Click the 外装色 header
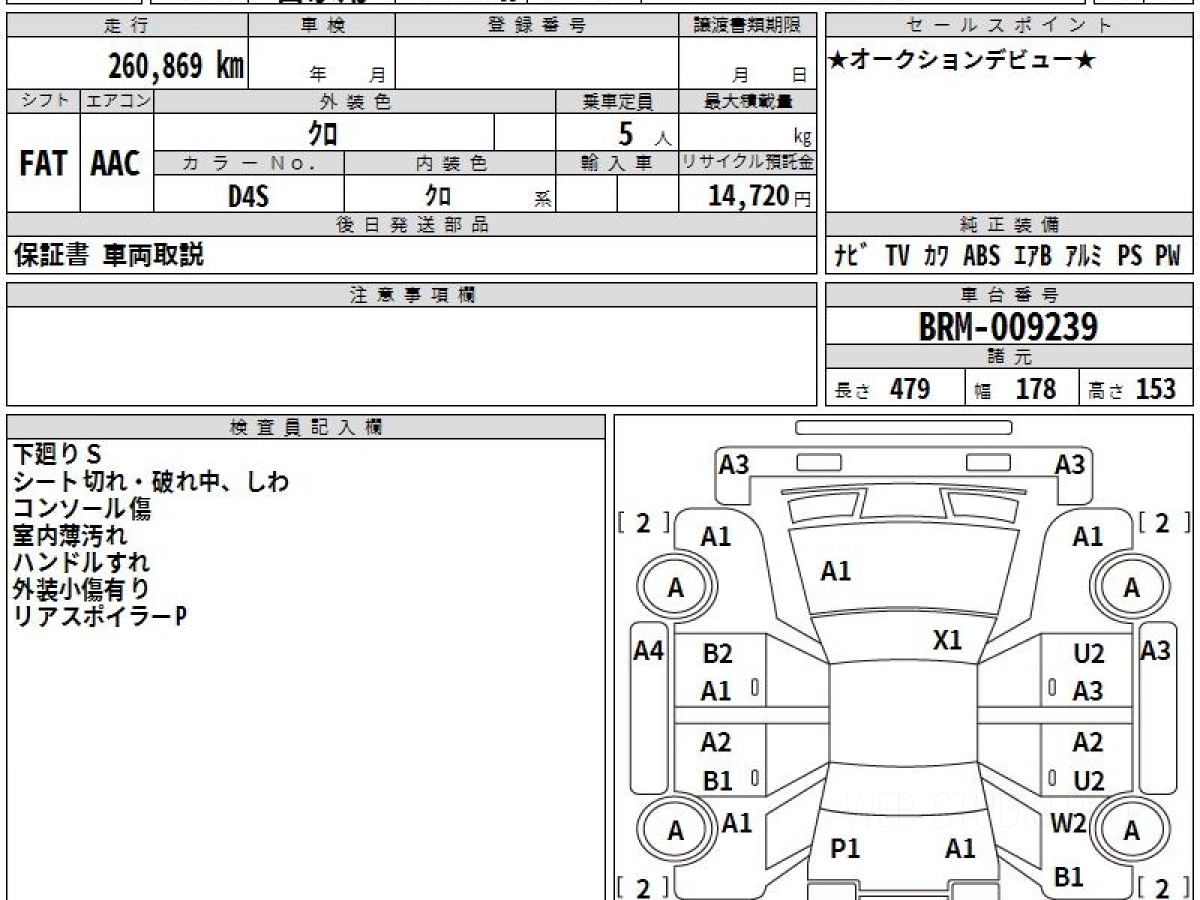Image resolution: width=1200 pixels, height=900 pixels. click(x=355, y=101)
